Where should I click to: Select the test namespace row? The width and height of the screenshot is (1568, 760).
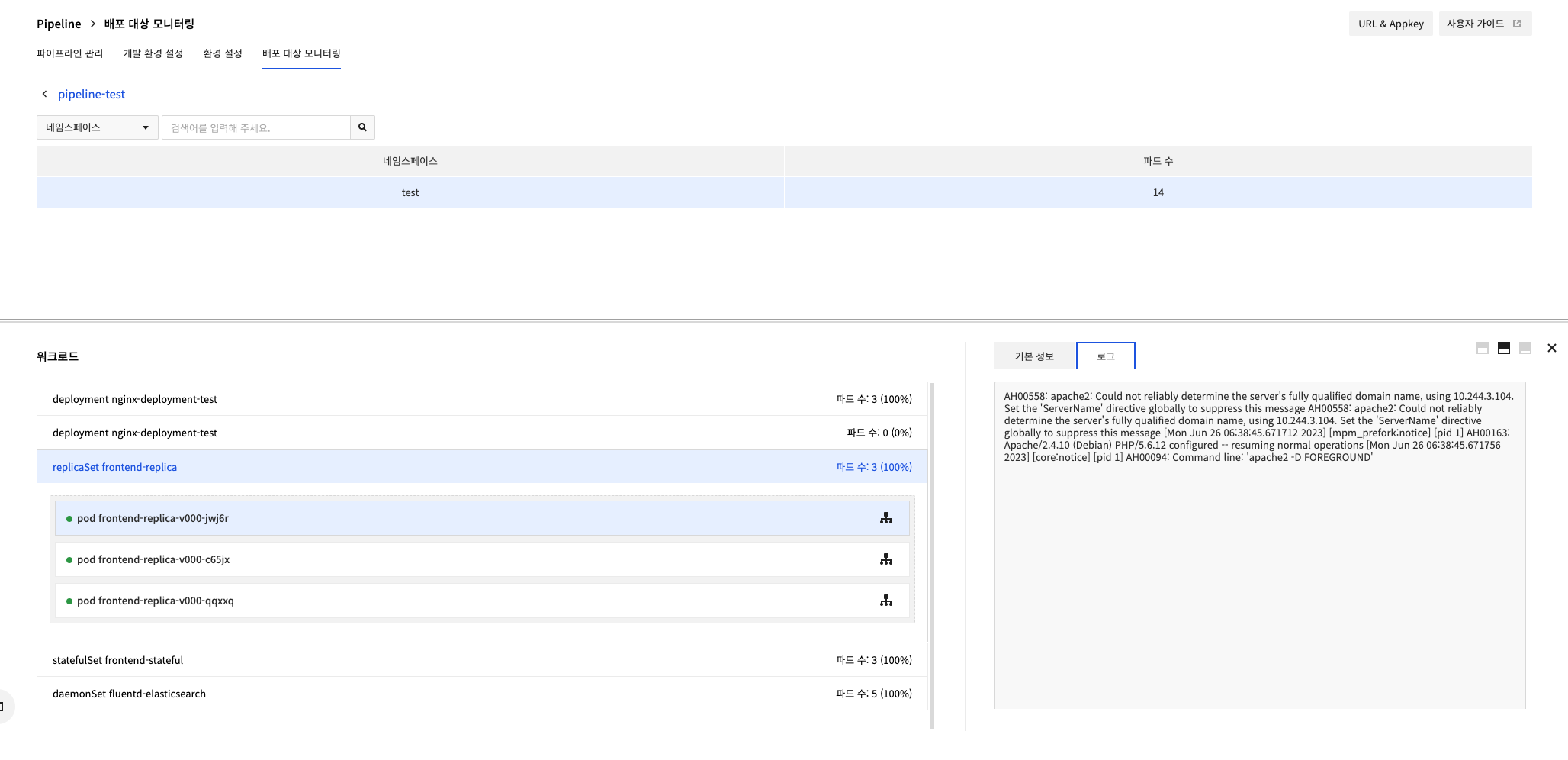pyautogui.click(x=410, y=192)
